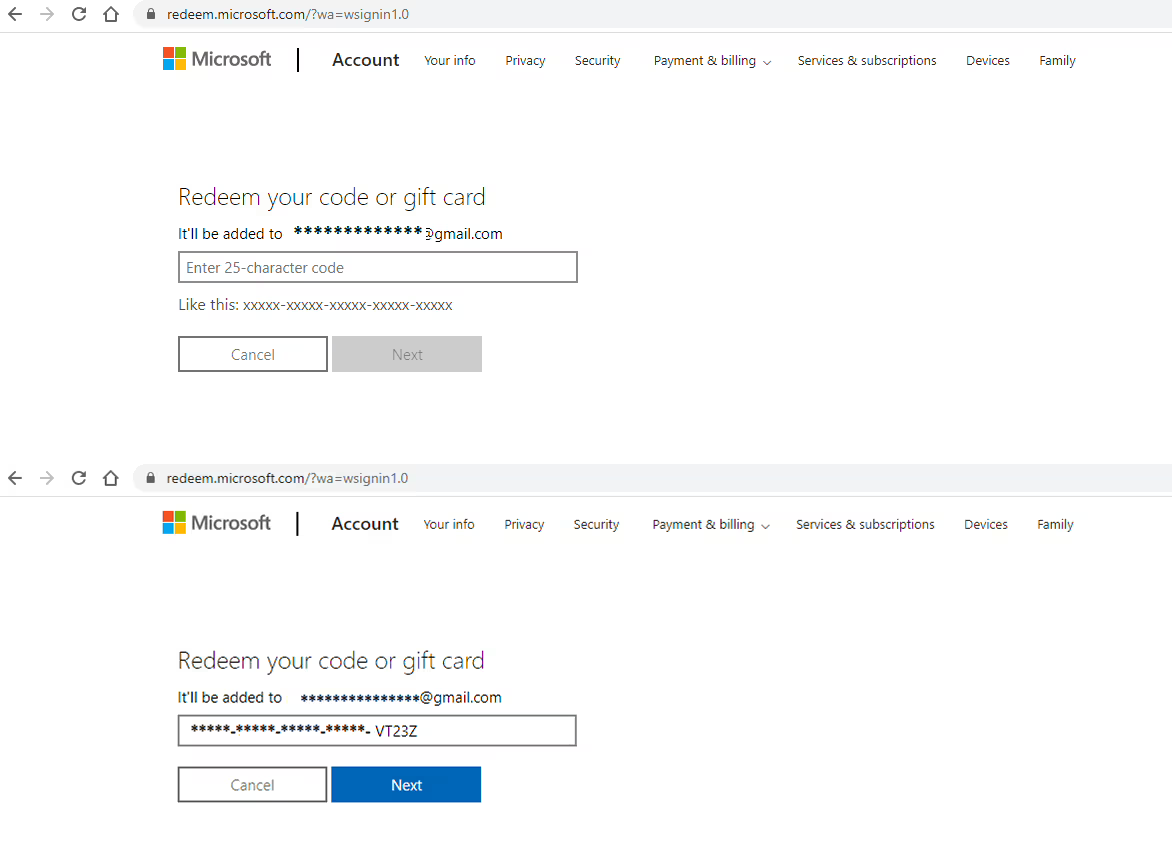Click the blue Next button
Viewport: 1172px width, 850px height.
pyautogui.click(x=406, y=784)
